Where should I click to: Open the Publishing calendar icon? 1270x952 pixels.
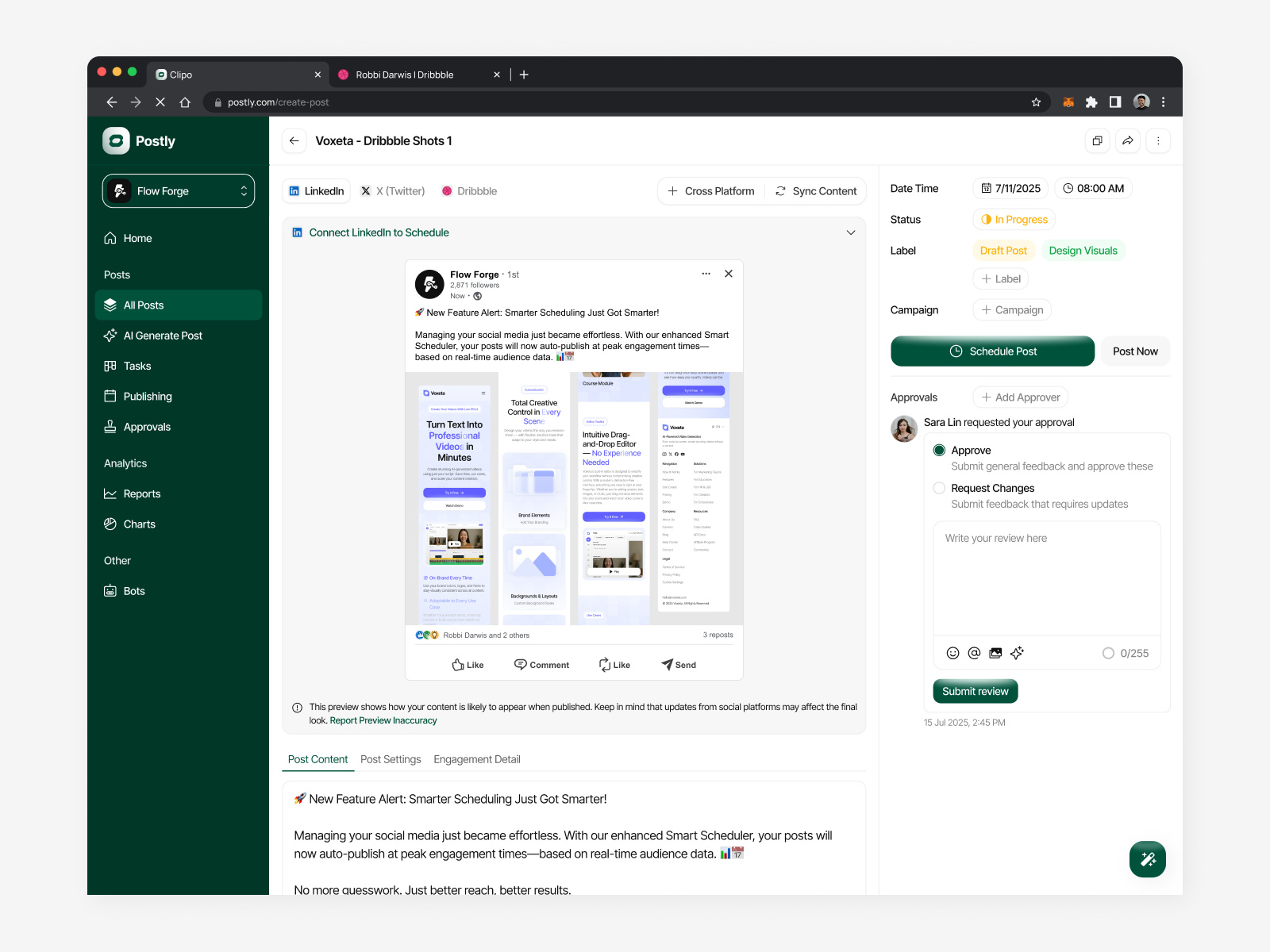[x=109, y=396]
